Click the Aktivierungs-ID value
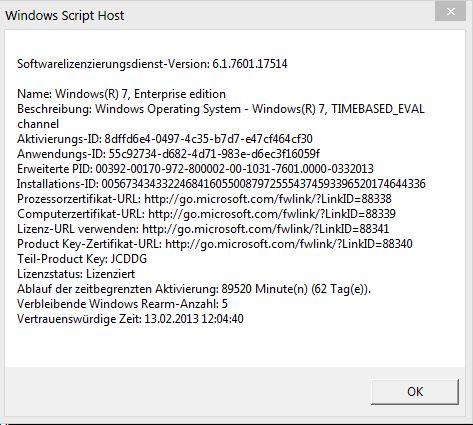Screen dimensions: 473x425 point(208,139)
